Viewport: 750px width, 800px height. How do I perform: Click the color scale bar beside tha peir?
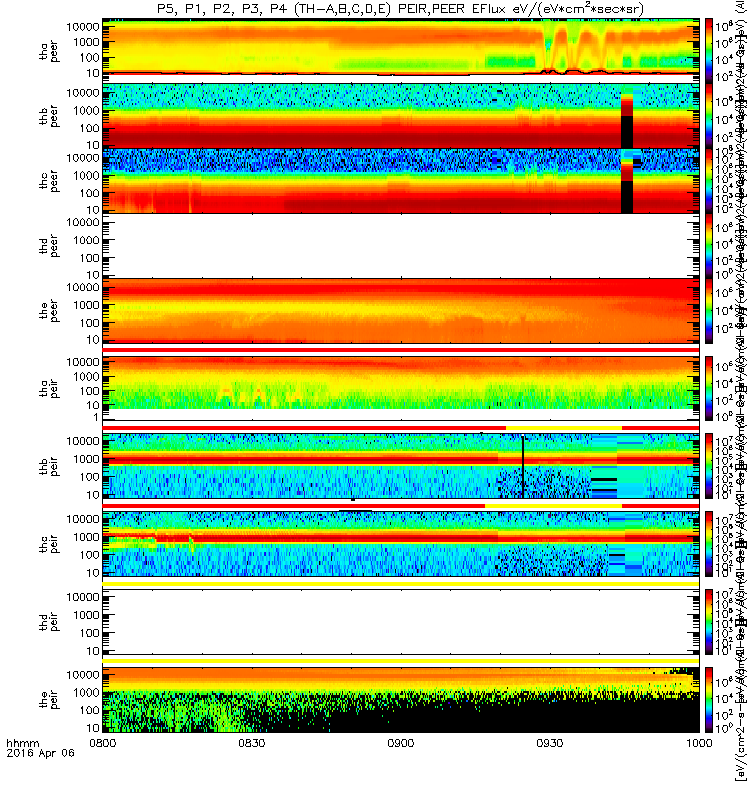coord(709,389)
